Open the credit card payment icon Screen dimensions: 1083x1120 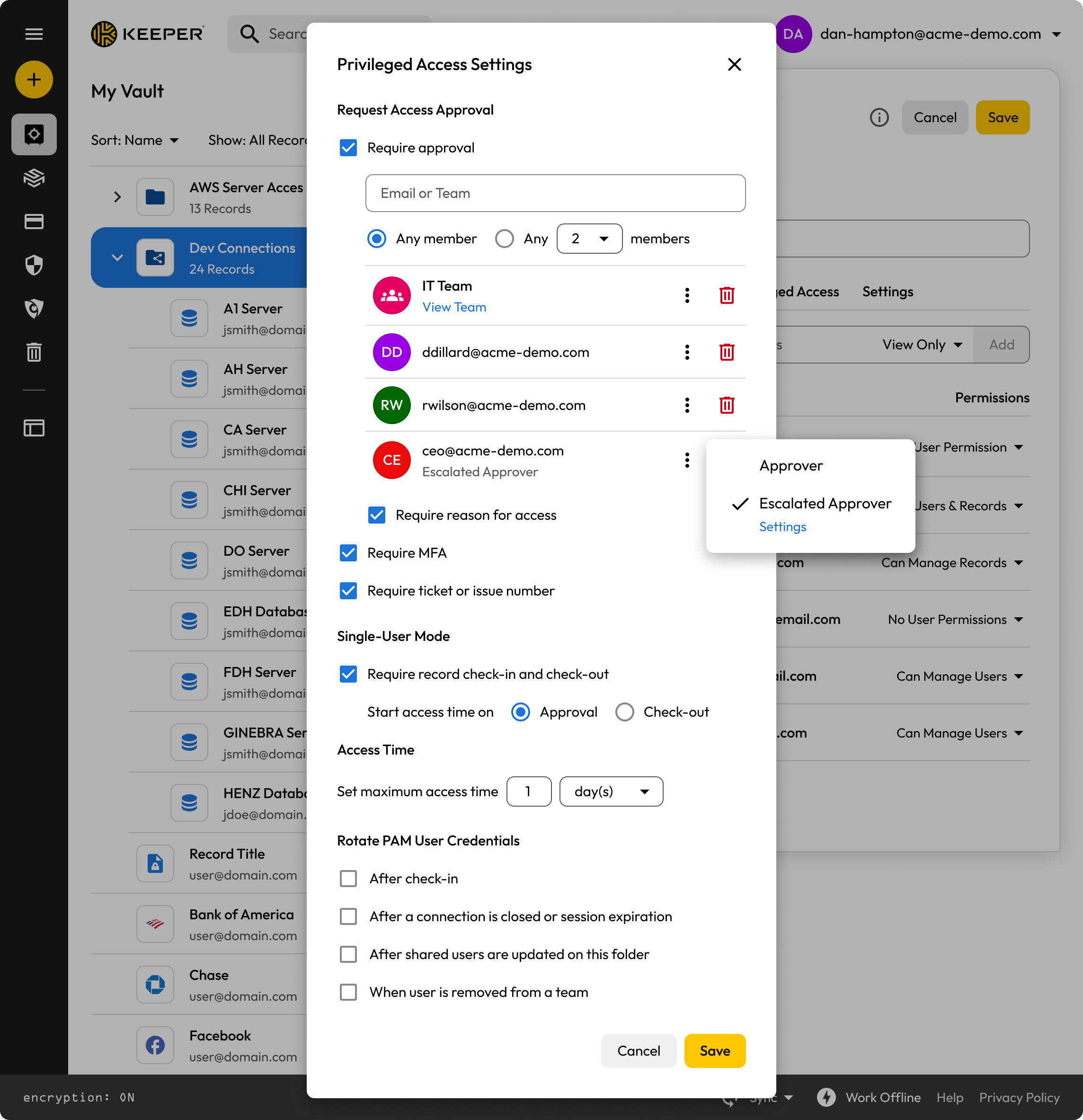click(34, 222)
